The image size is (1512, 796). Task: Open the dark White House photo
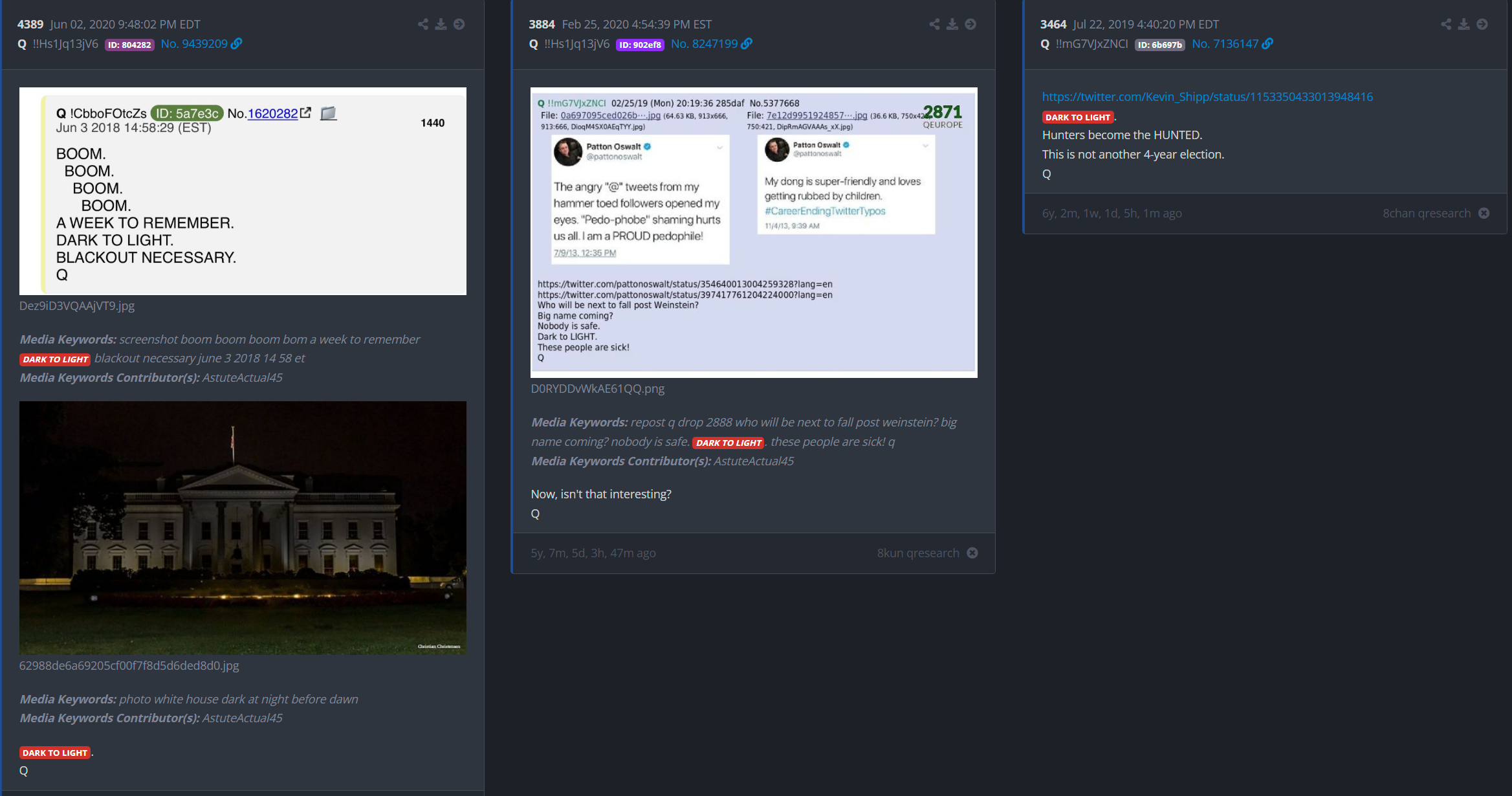point(243,527)
